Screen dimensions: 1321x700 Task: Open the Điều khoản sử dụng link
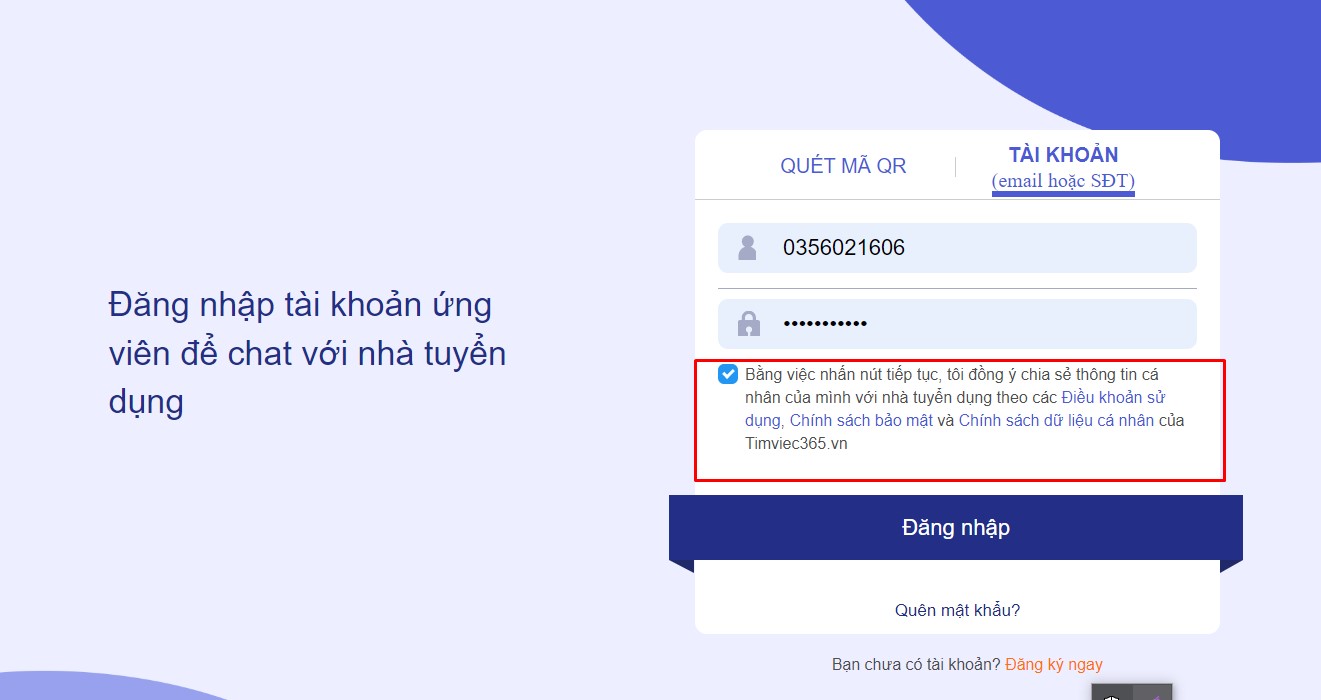click(1113, 397)
